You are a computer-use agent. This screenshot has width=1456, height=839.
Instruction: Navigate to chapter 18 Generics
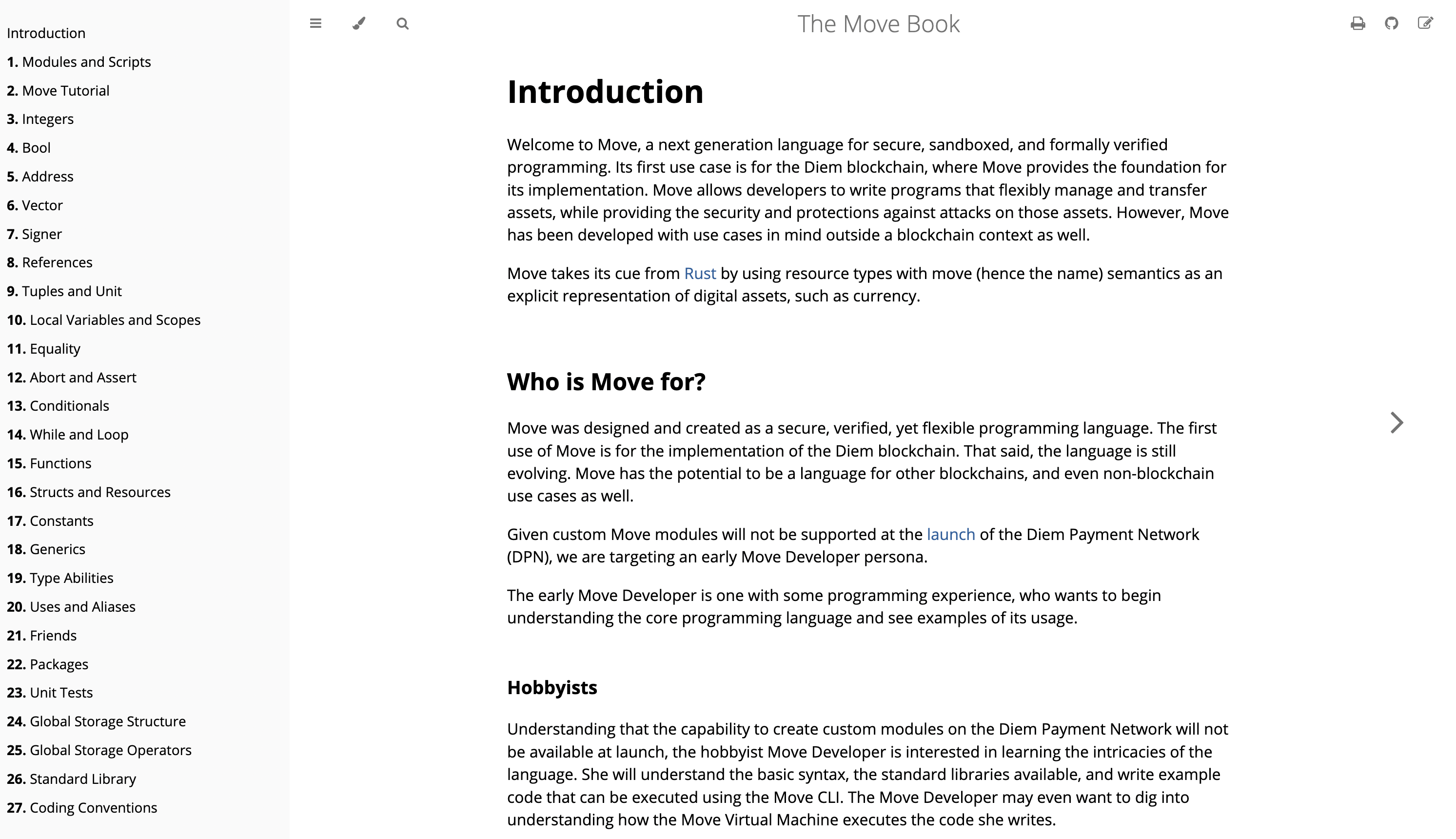[x=46, y=549]
